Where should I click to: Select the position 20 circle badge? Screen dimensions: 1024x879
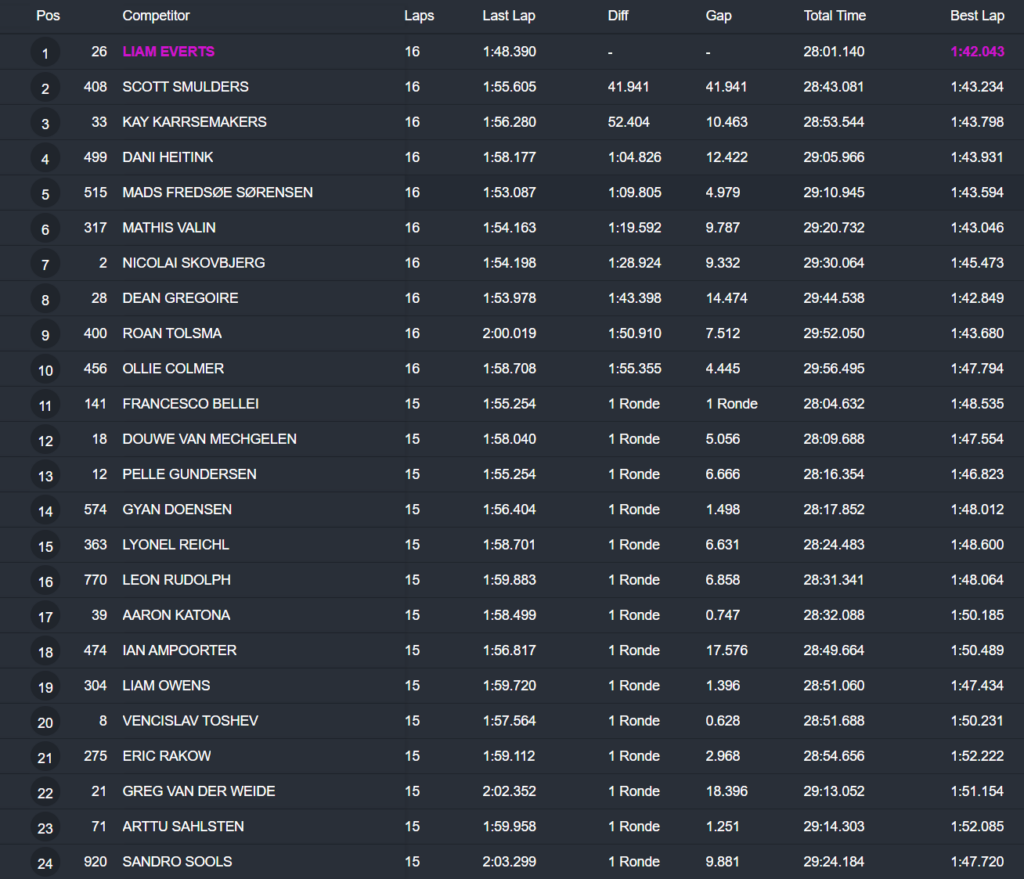coord(45,723)
